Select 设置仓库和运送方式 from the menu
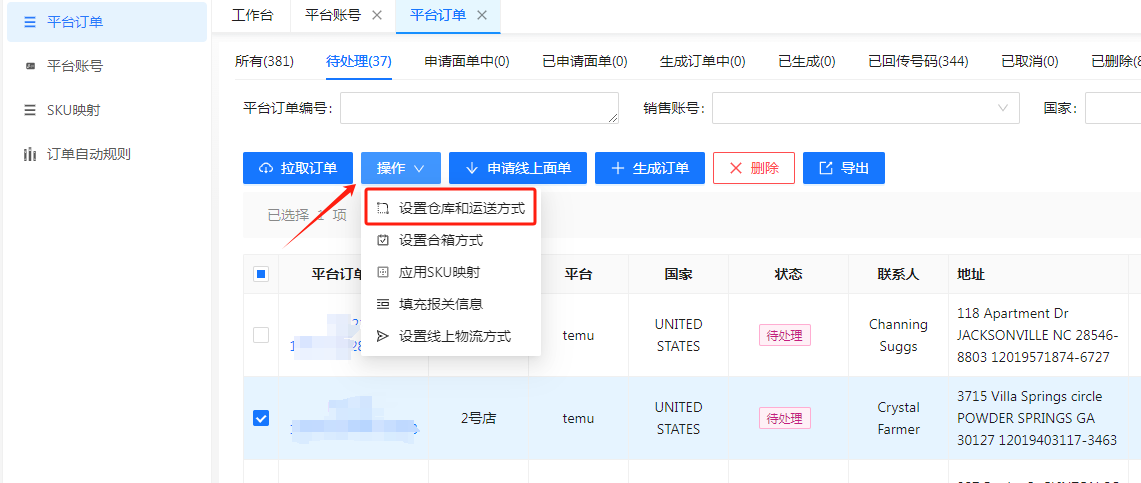Image resolution: width=1141 pixels, height=483 pixels. coord(461,209)
